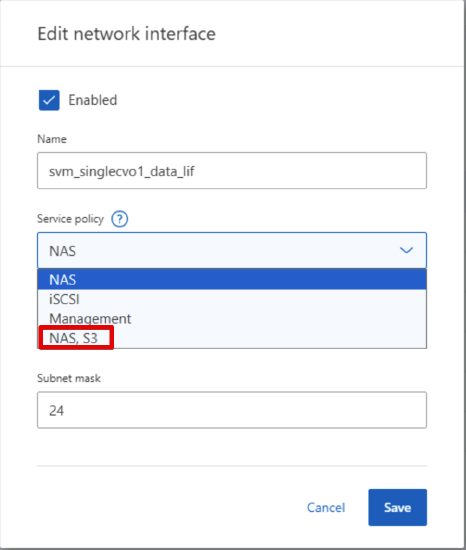This screenshot has height=550, width=466.
Task: Click the checkmark icon beside Enabled
Action: pyautogui.click(x=49, y=100)
